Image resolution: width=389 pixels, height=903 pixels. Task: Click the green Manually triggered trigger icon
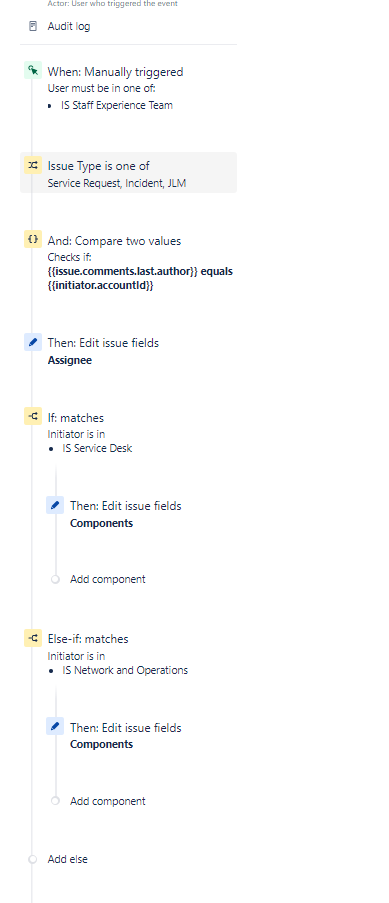33,71
